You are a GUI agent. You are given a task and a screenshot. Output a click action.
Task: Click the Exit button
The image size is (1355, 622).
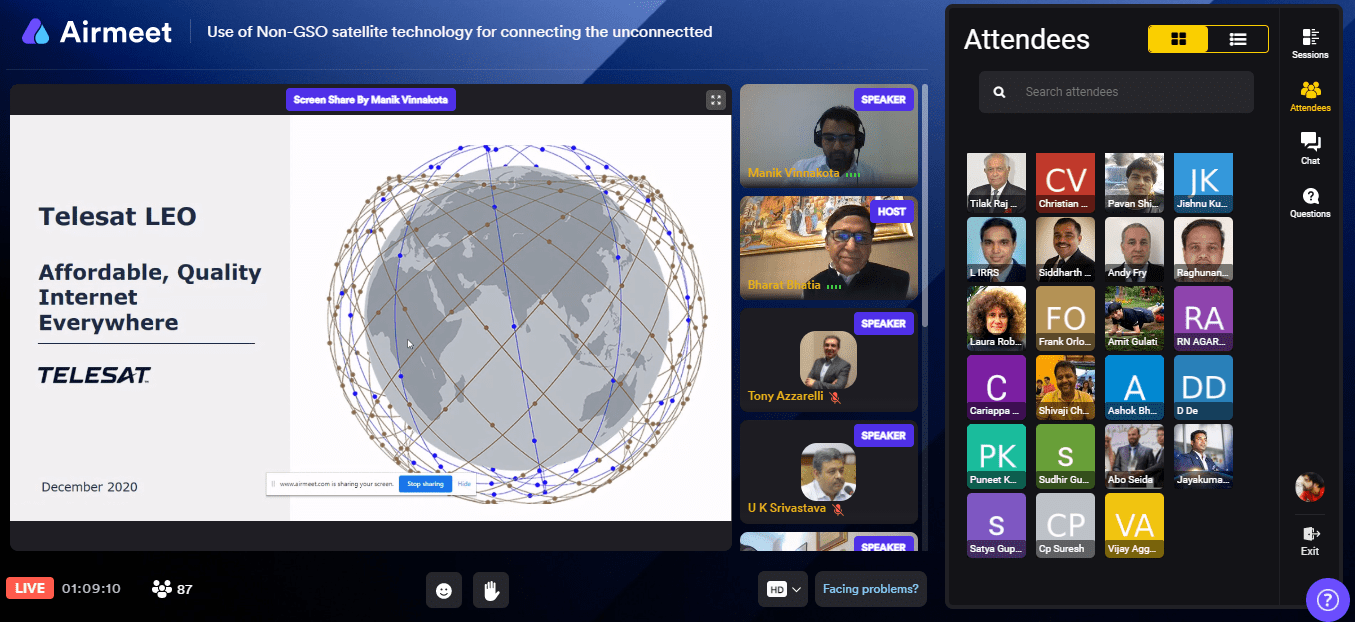[x=1310, y=541]
